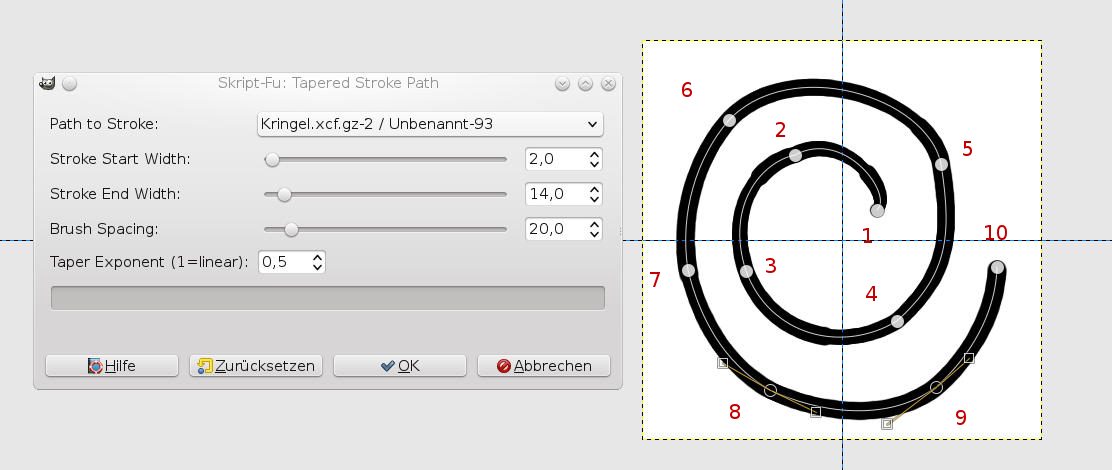
Task: Select path anchor node near label 4
Action: (x=897, y=321)
